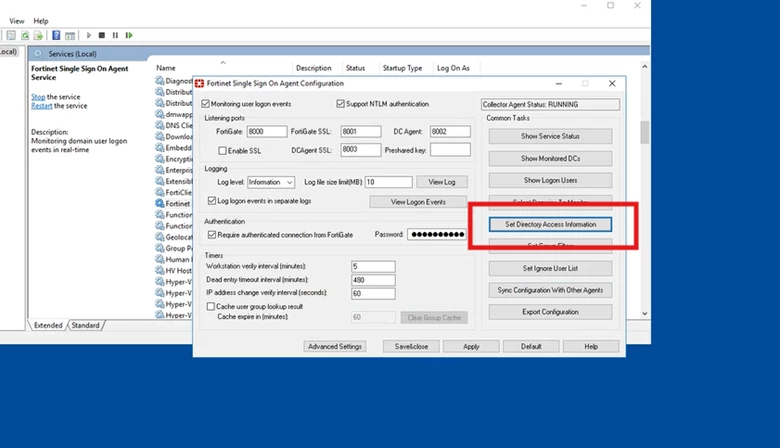Open the Help menu in Services window
Image resolution: width=780 pixels, height=448 pixels.
click(x=41, y=21)
